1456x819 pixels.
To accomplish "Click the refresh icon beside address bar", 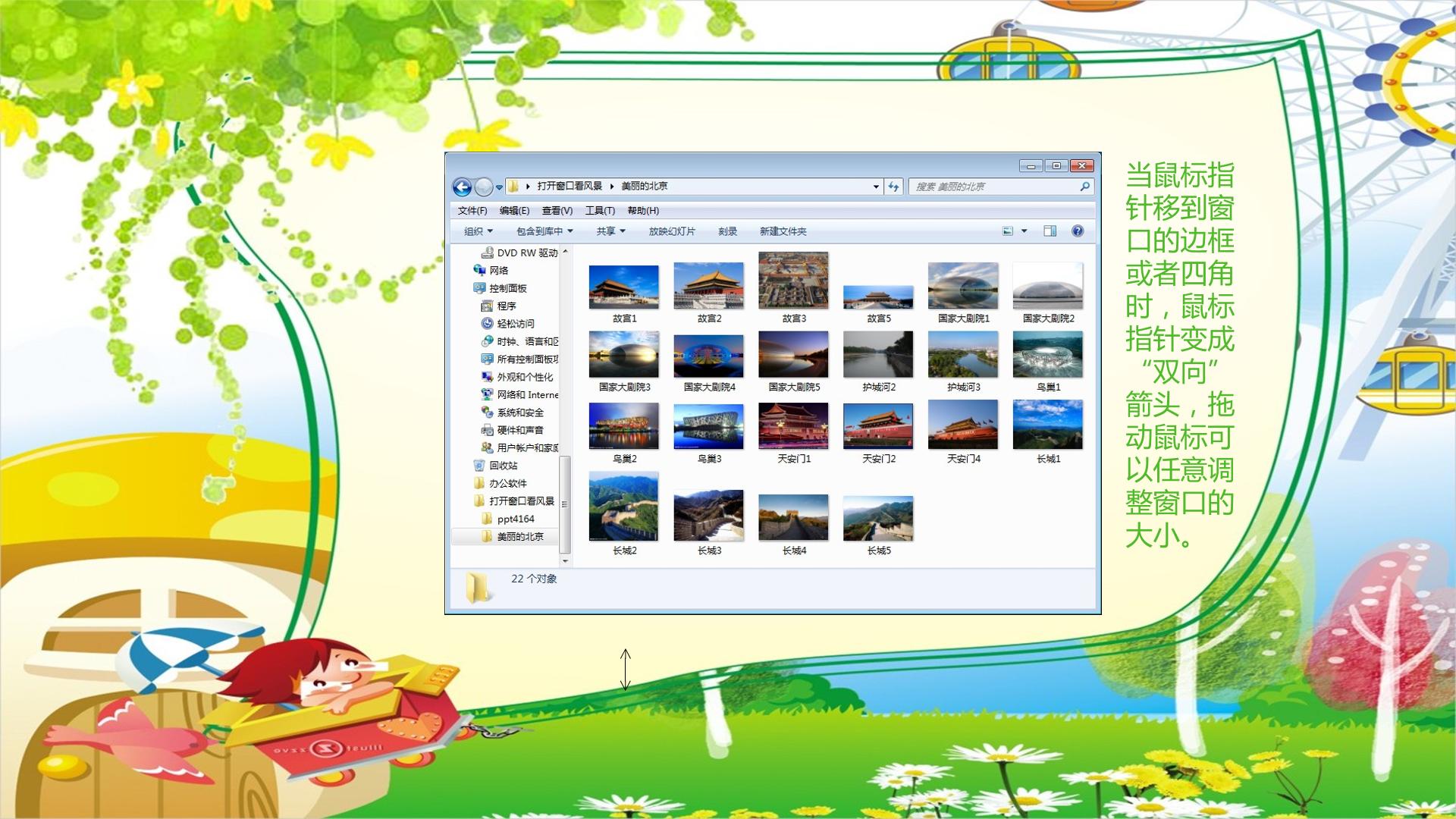I will point(893,187).
